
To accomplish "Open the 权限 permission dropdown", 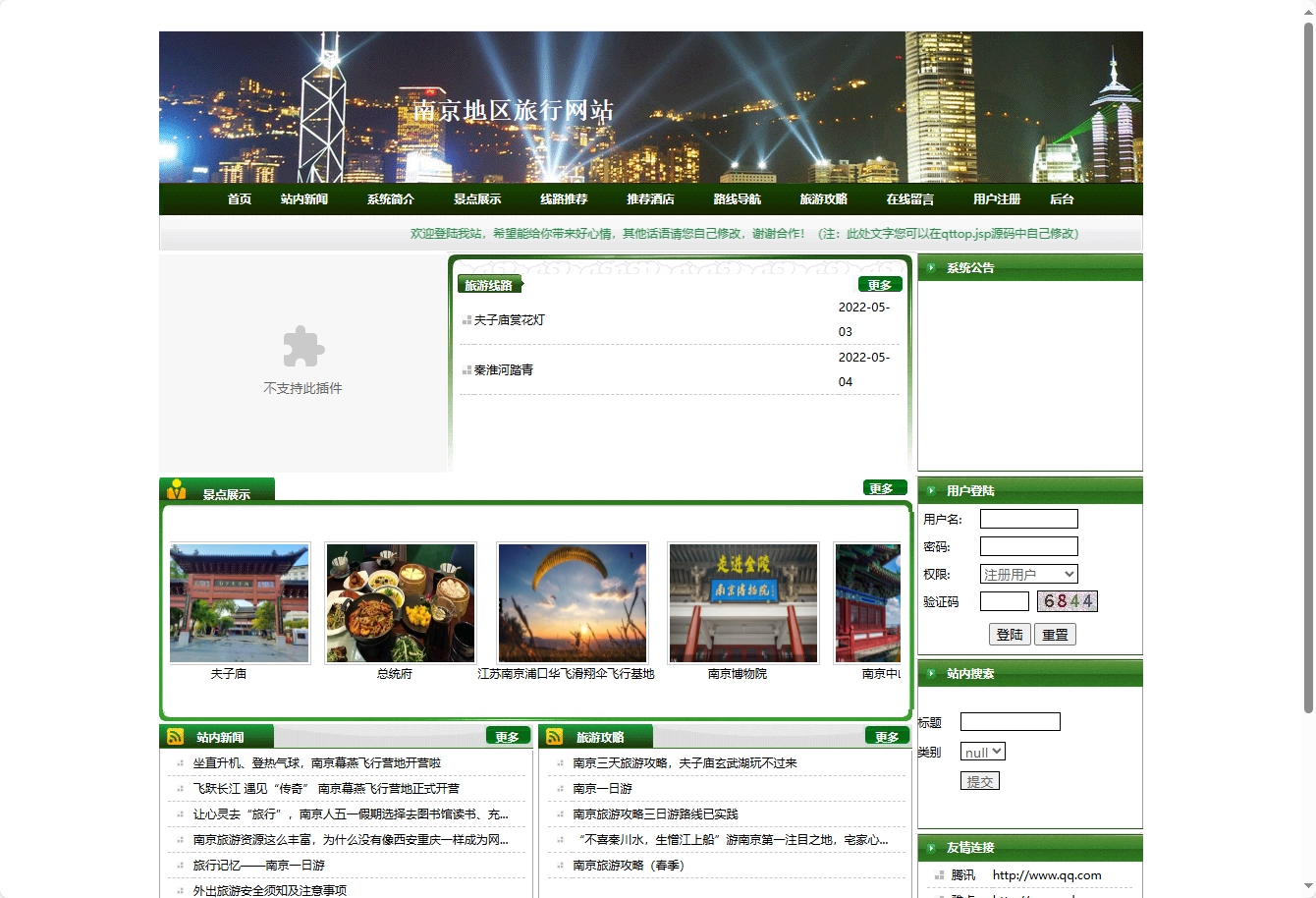I will [x=1027, y=573].
